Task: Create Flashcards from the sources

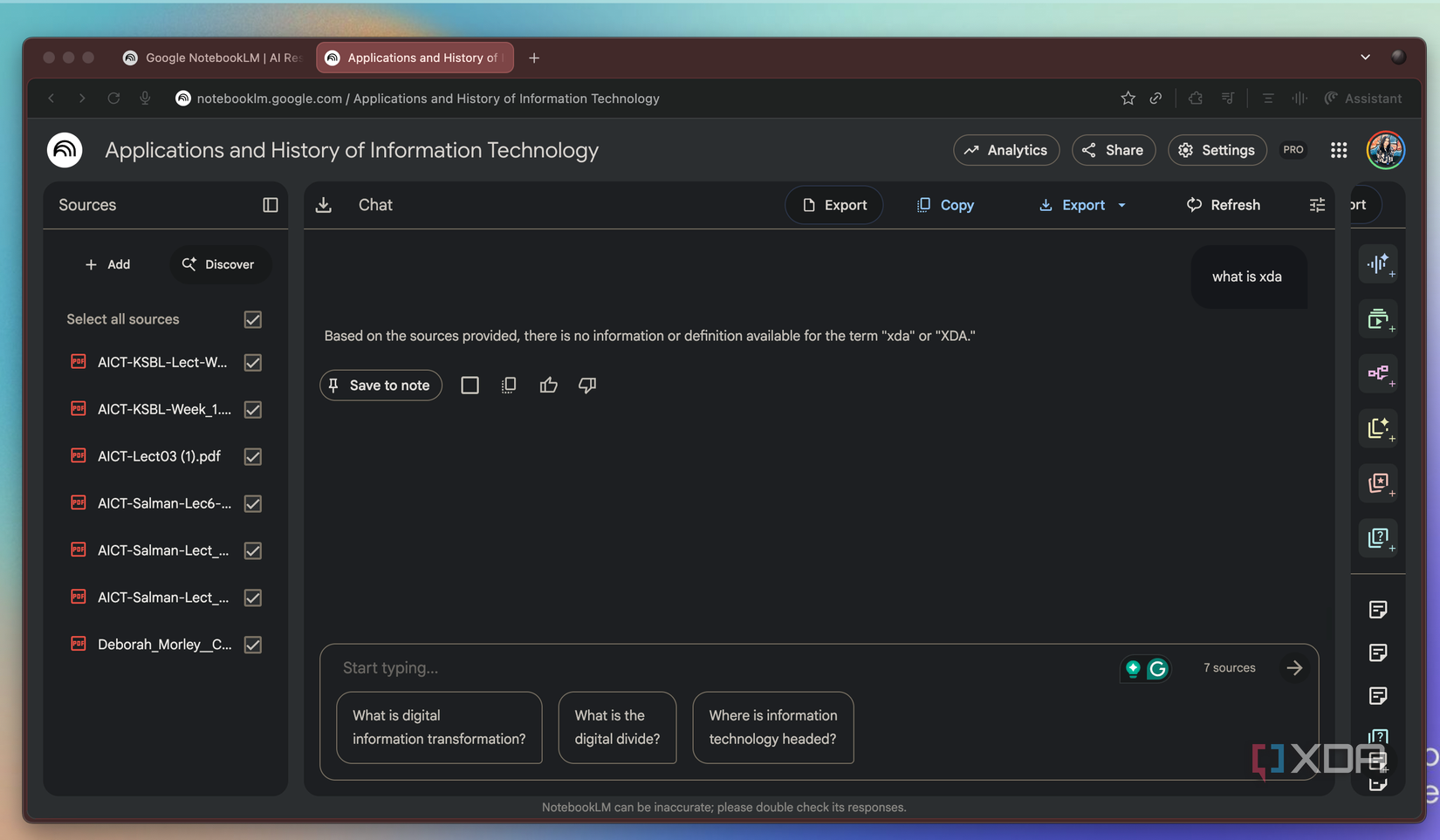Action: pos(1379,484)
